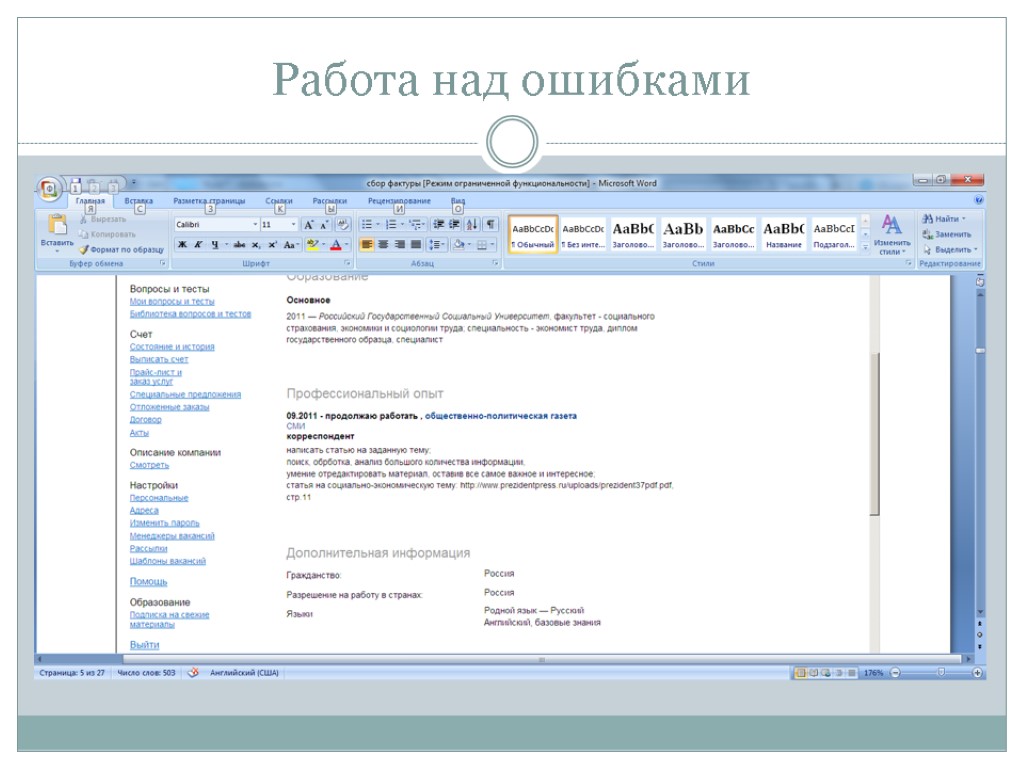Screen dimensions: 1024x768
Task: Select the Обычный style thumbnail
Action: (533, 235)
